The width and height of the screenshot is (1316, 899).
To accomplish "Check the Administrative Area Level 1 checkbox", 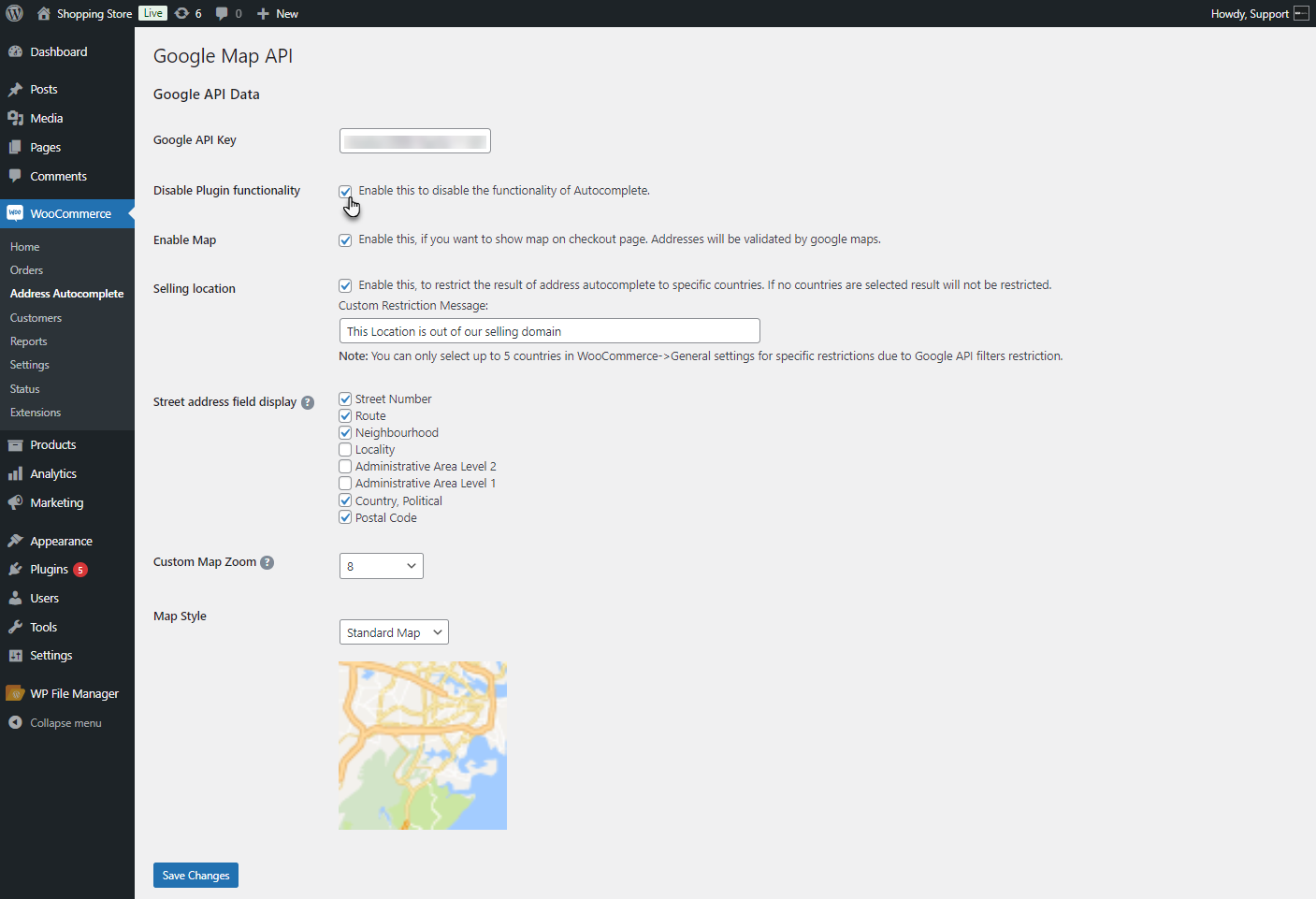I will click(x=345, y=484).
